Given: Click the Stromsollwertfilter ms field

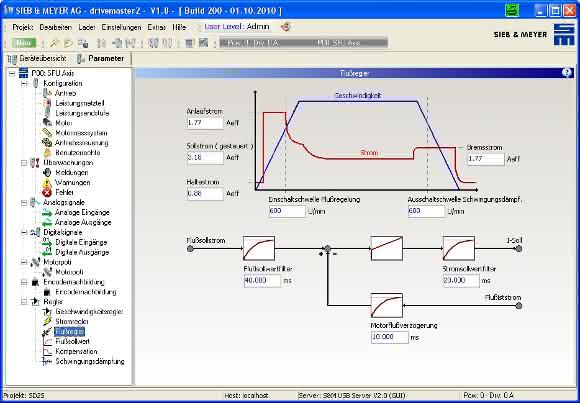Looking at the screenshot, I should click(x=461, y=281).
